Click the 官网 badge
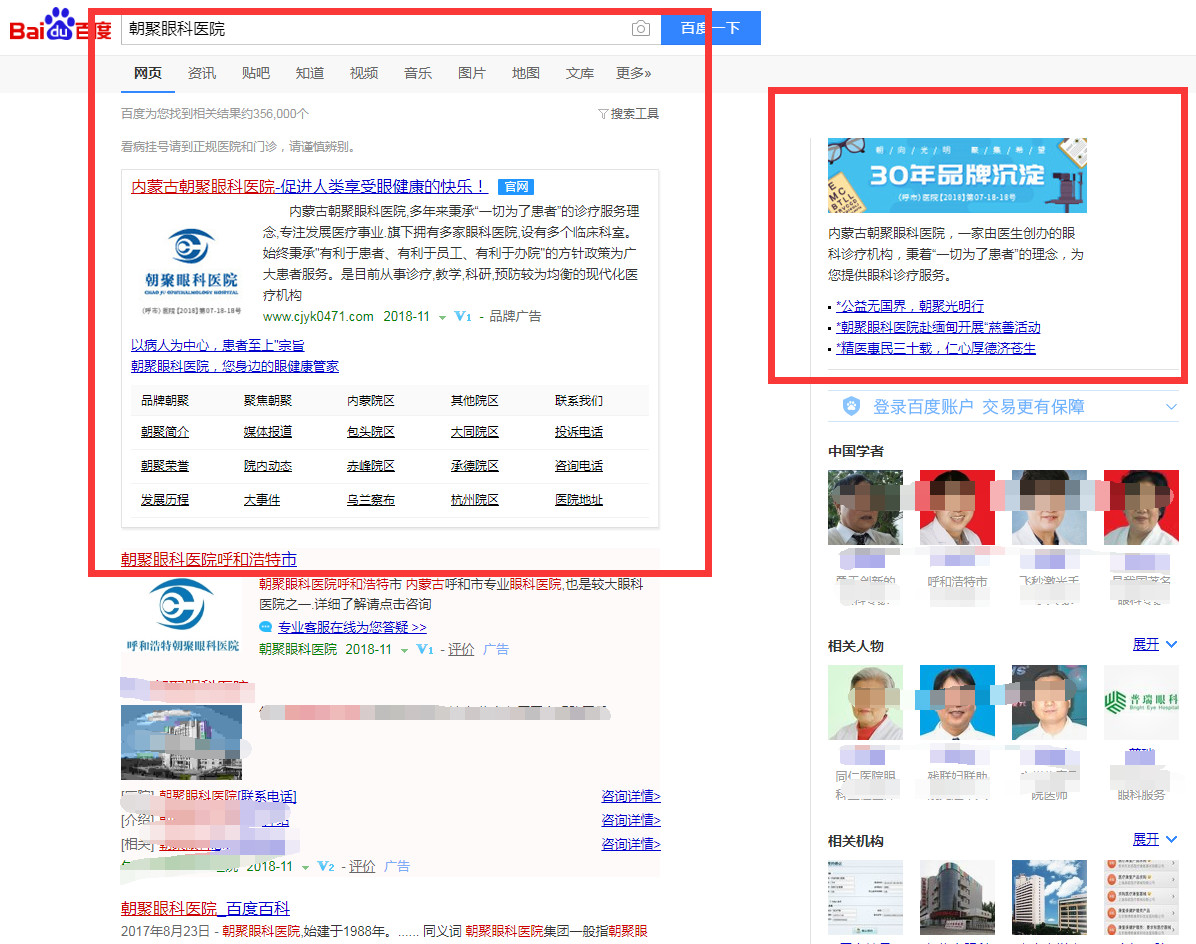The image size is (1196, 944). [x=516, y=187]
